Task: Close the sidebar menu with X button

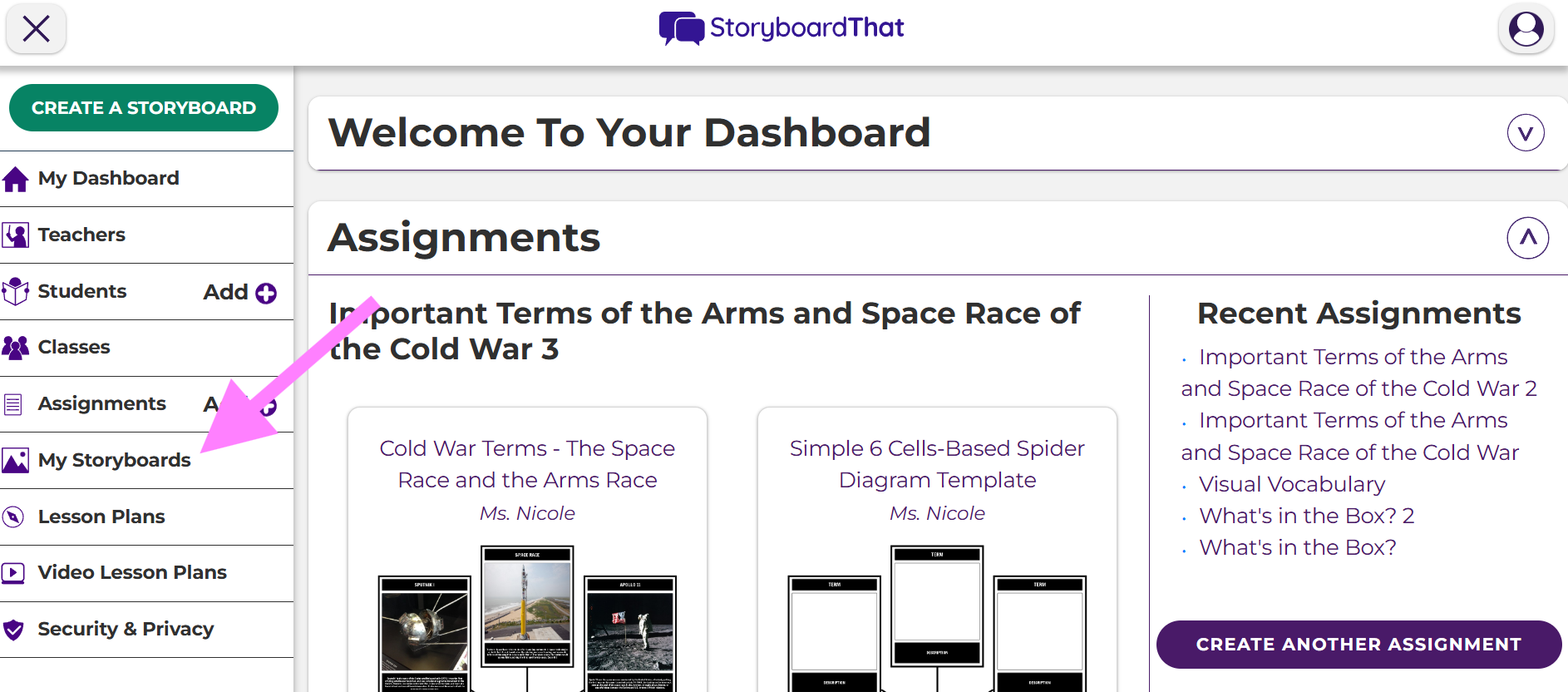Action: (x=36, y=29)
